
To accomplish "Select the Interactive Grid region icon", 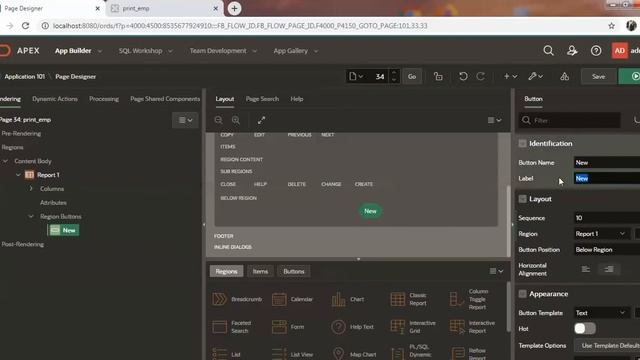I will pyautogui.click(x=398, y=327).
